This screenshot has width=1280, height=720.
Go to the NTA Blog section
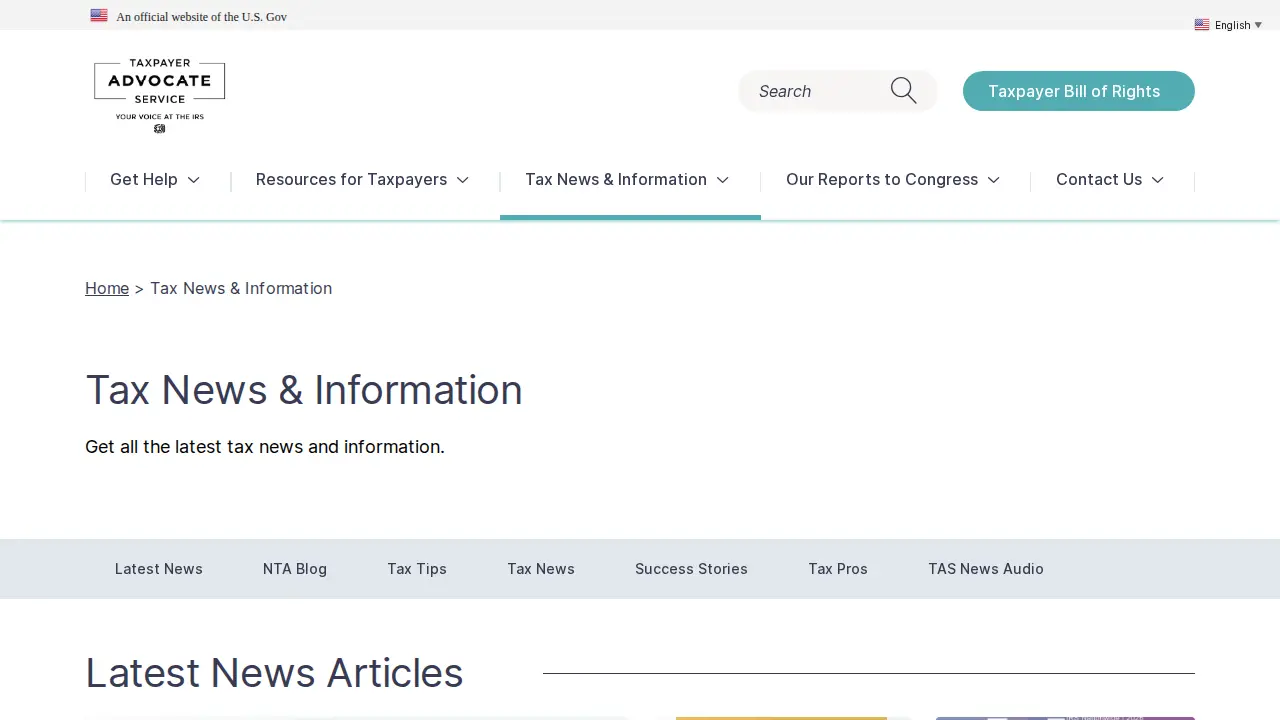[295, 569]
